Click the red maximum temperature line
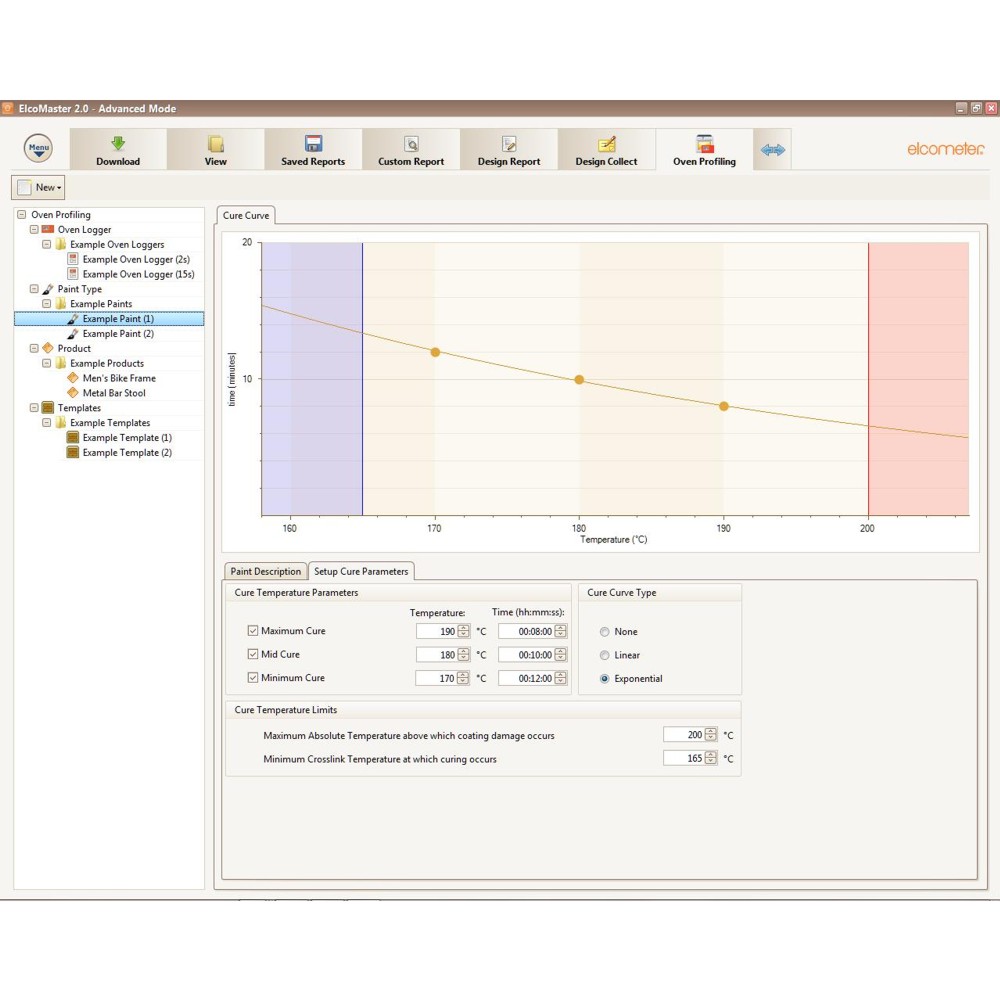Screen dimensions: 1000x1000 [x=868, y=379]
